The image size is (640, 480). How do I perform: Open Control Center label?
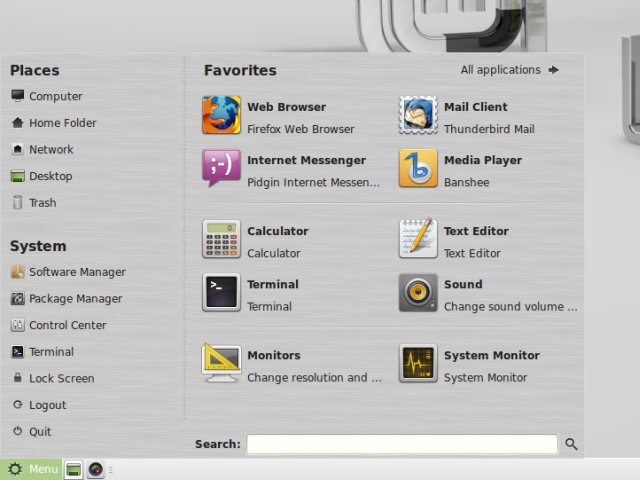[68, 325]
